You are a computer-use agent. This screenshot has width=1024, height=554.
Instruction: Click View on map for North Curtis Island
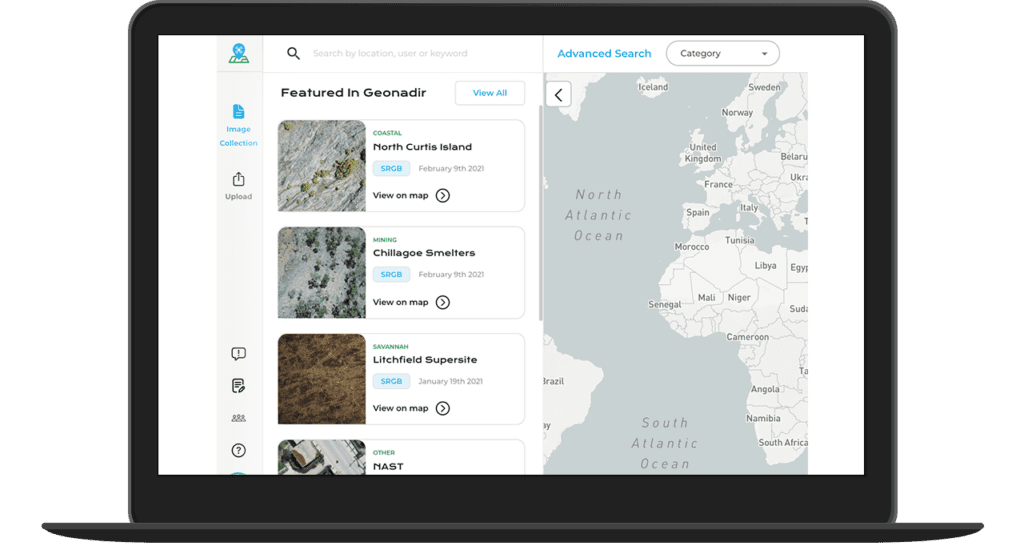click(x=400, y=195)
